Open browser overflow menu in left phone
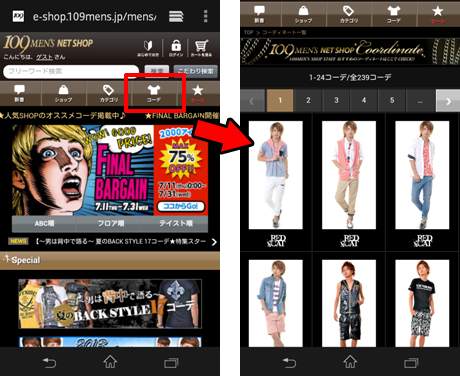460x376 pixels. coord(206,16)
